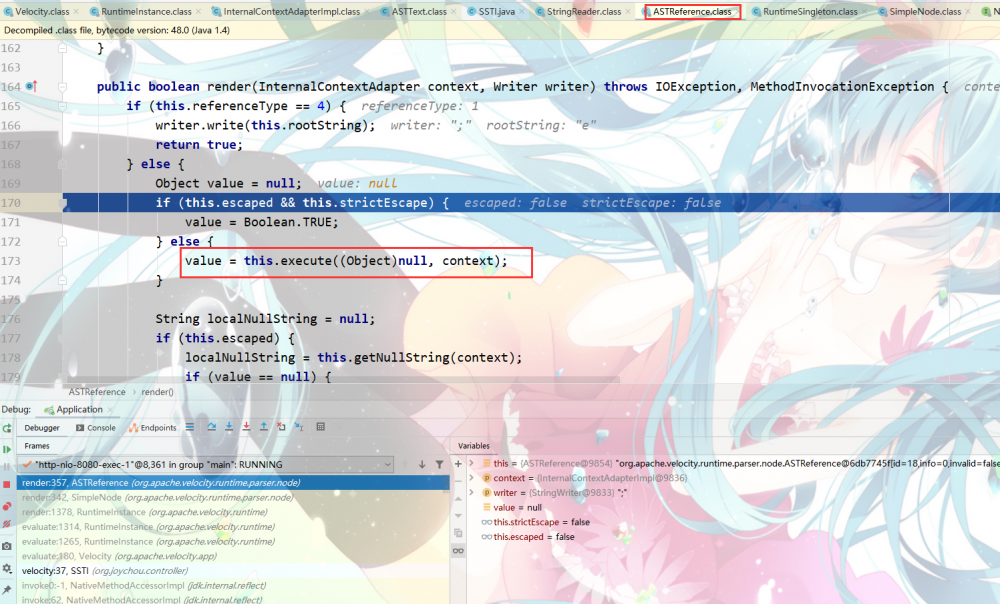Viewport: 1000px width, 604px height.
Task: Open SimpleNode.class tab
Action: [x=924, y=11]
